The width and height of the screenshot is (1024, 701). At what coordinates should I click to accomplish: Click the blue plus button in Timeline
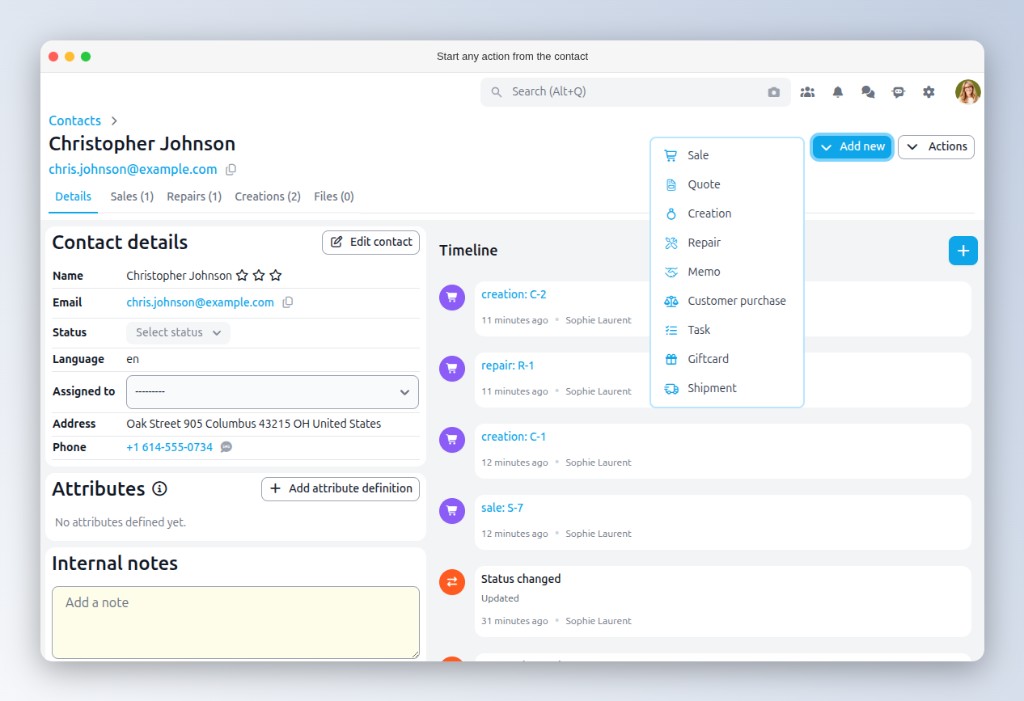click(x=962, y=251)
